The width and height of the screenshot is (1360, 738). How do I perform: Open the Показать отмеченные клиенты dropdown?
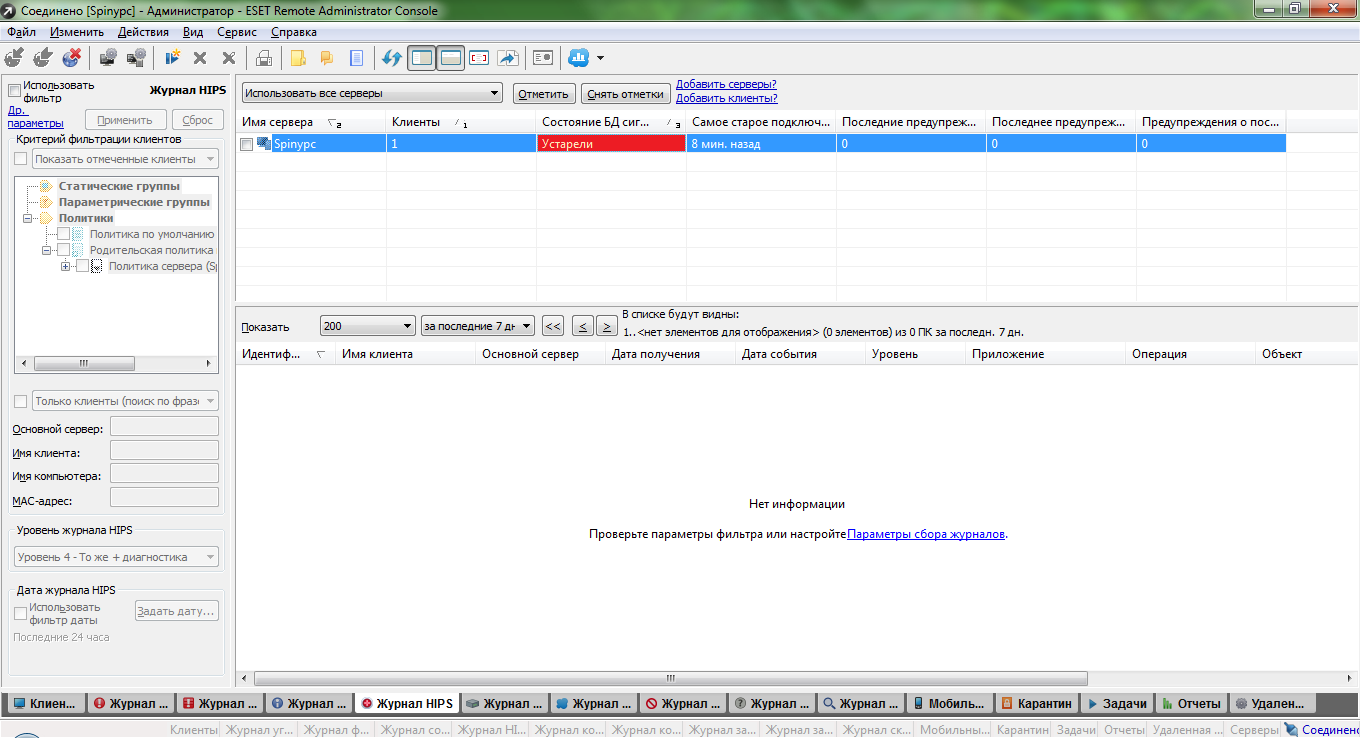coord(125,159)
